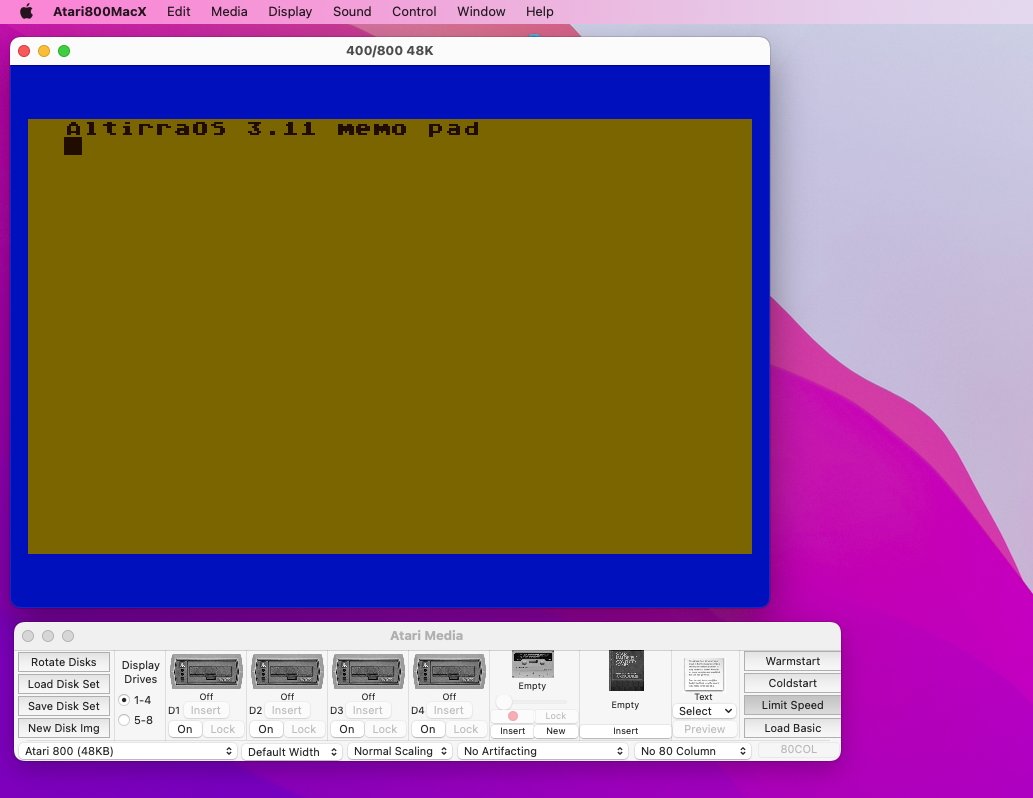The image size is (1033, 798).
Task: Click the Rotate Disks button
Action: 64,662
